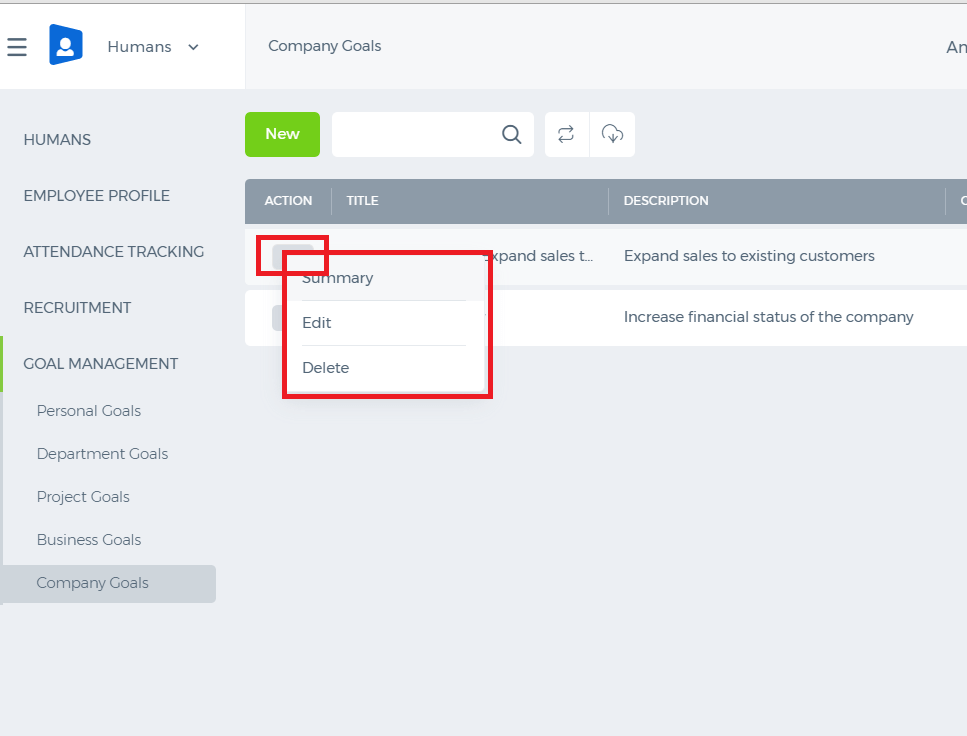Choose Summary from the action menu
The height and width of the screenshot is (736, 967).
coord(337,278)
